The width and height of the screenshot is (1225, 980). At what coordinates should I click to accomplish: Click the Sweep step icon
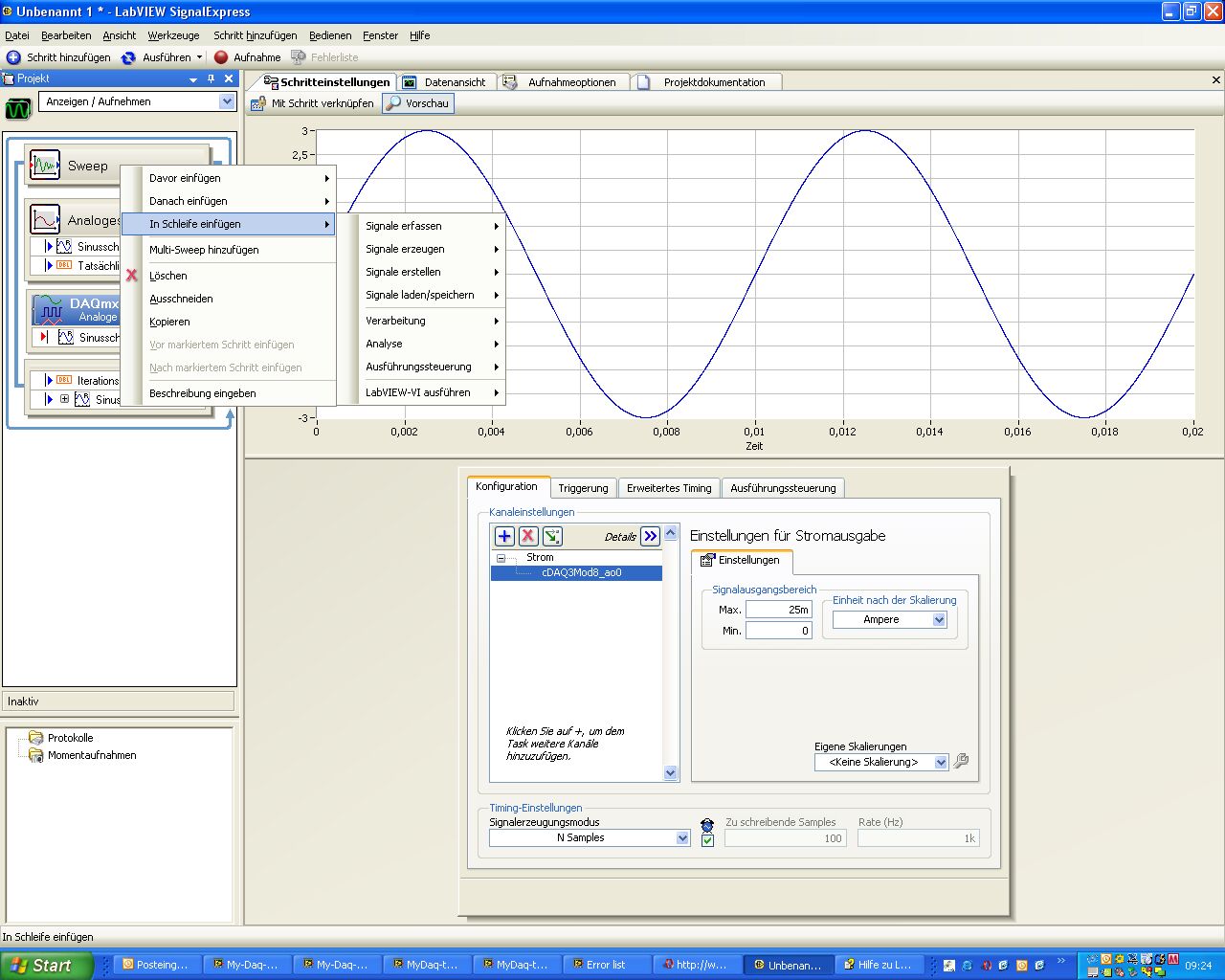point(45,166)
